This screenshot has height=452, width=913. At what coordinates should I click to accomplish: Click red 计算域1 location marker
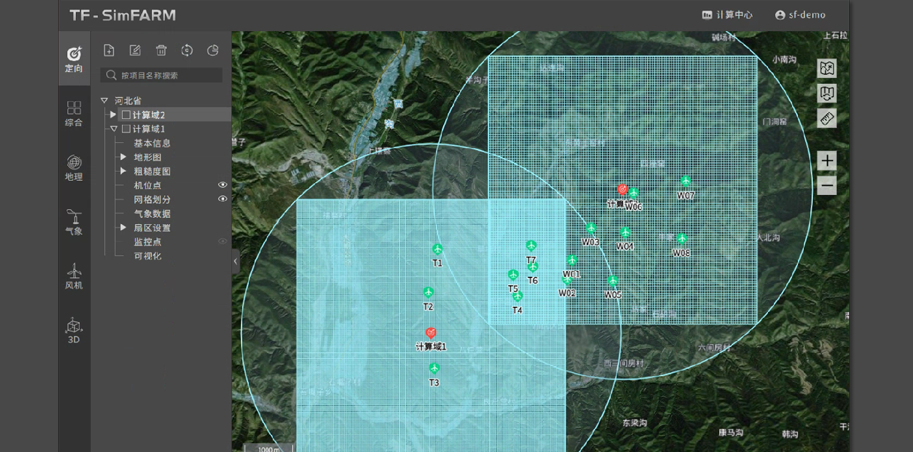point(431,333)
